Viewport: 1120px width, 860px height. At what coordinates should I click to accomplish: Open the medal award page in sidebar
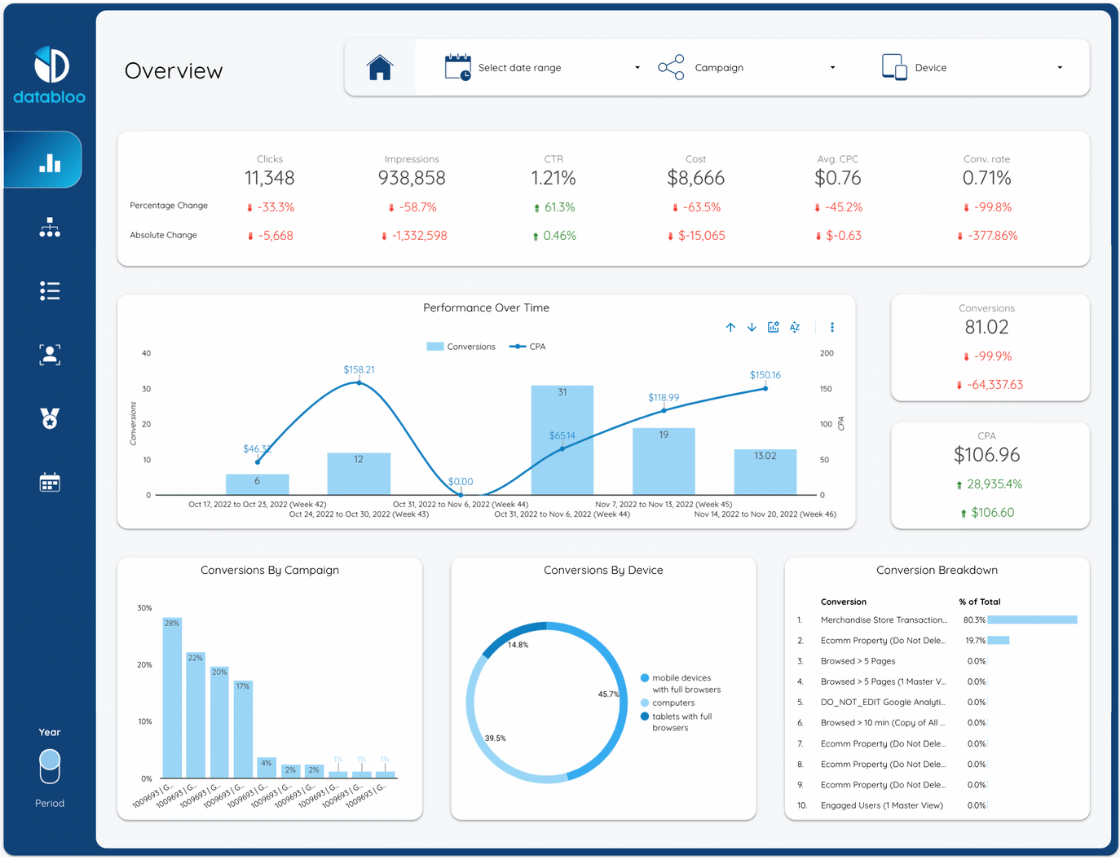point(49,418)
